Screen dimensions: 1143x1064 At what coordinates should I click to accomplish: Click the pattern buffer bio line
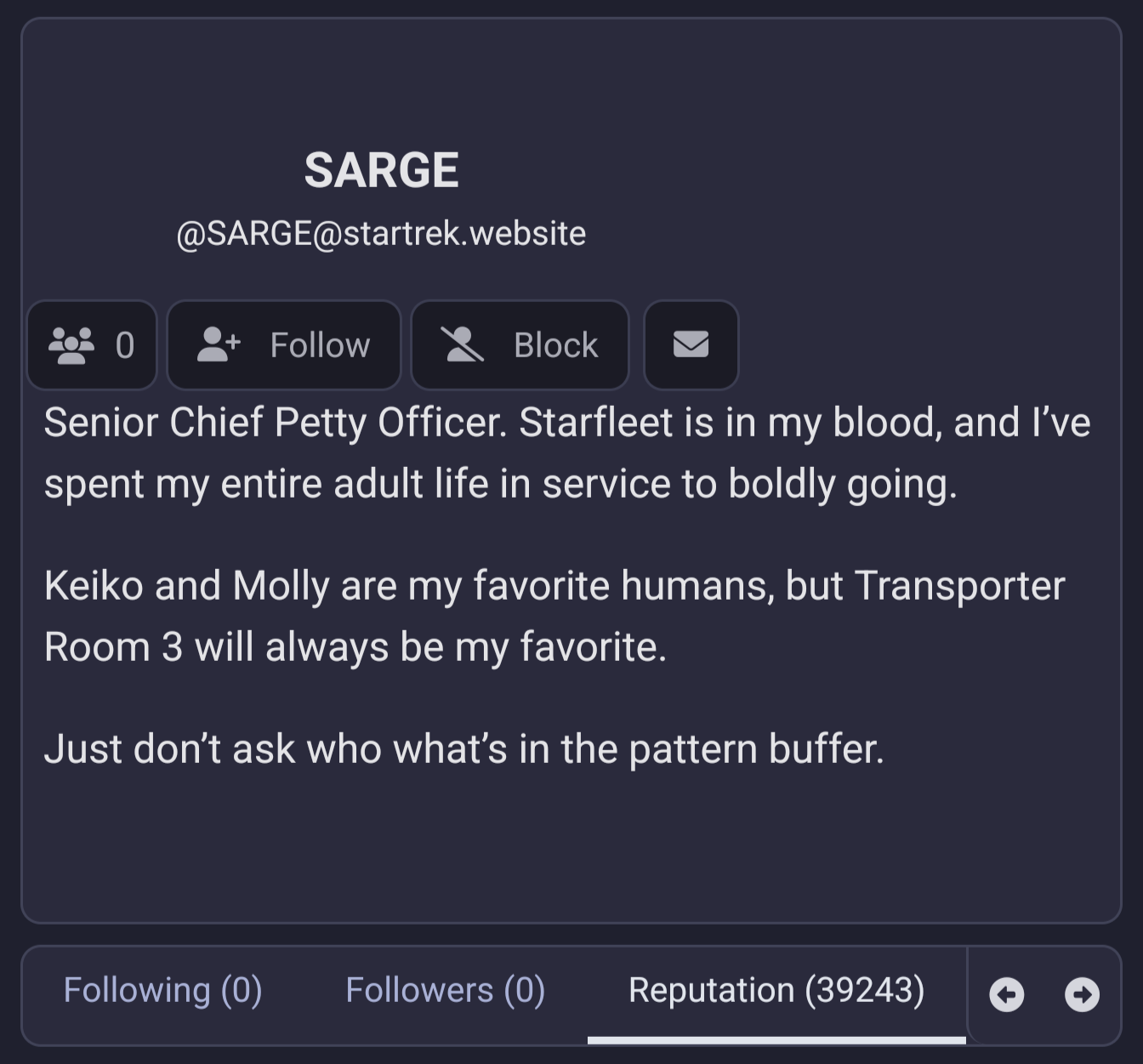(463, 749)
